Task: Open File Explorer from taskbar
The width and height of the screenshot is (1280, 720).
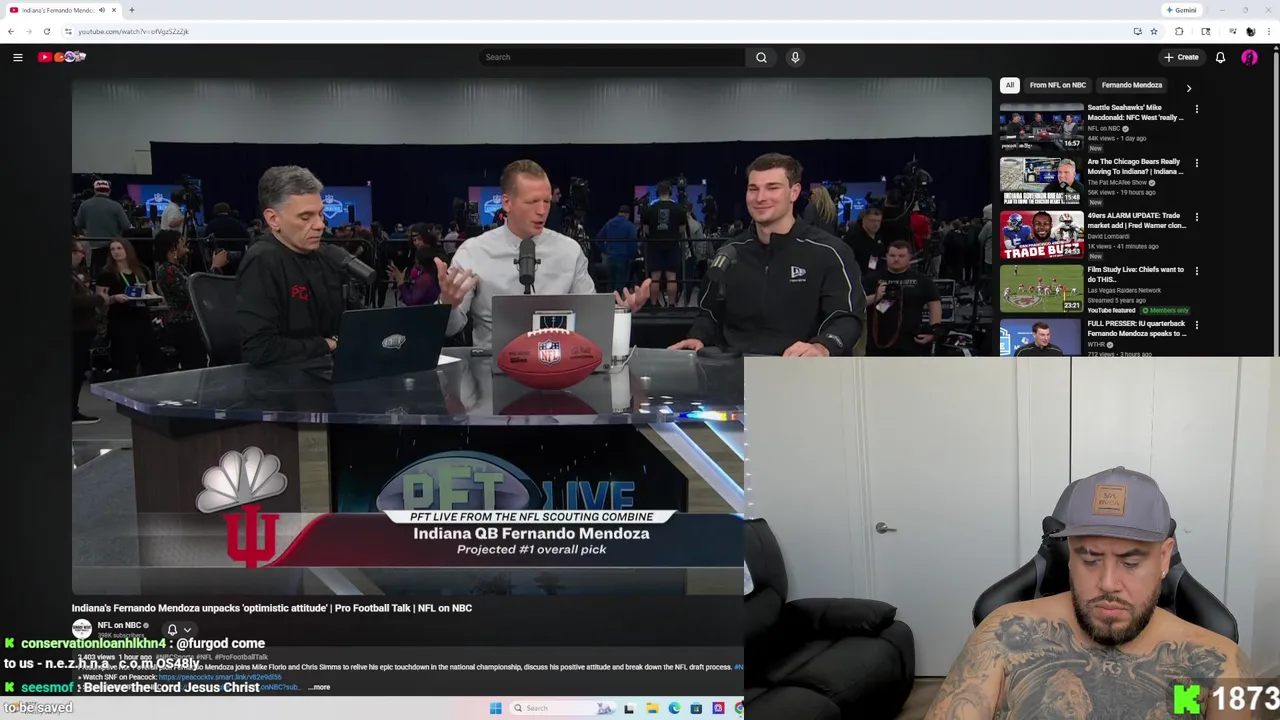Action: (x=652, y=708)
